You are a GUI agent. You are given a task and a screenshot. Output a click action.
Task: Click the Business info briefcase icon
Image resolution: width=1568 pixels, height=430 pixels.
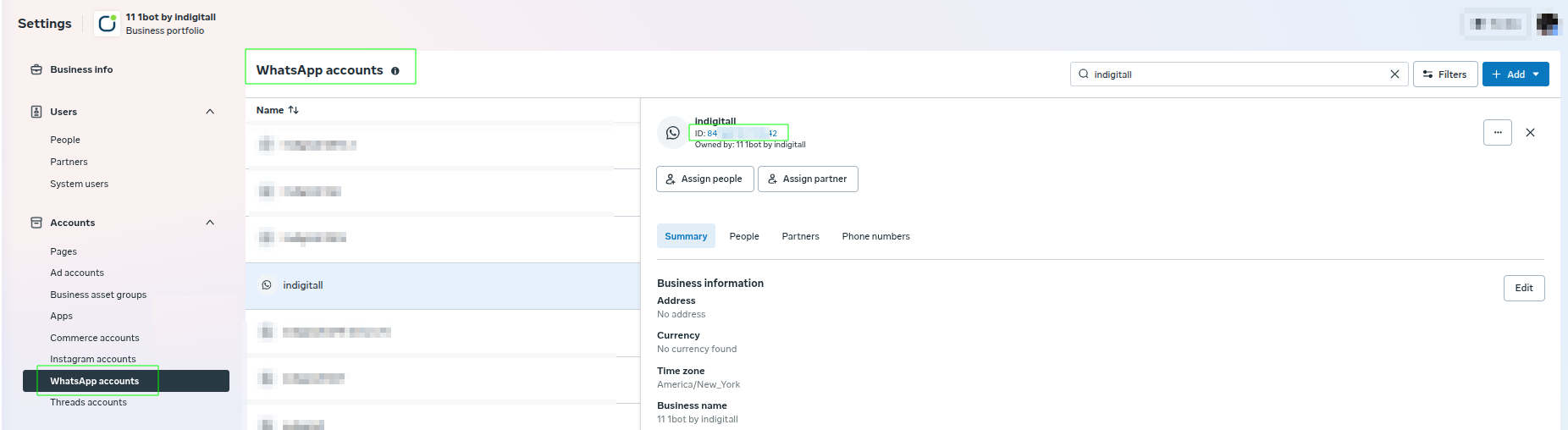[36, 69]
